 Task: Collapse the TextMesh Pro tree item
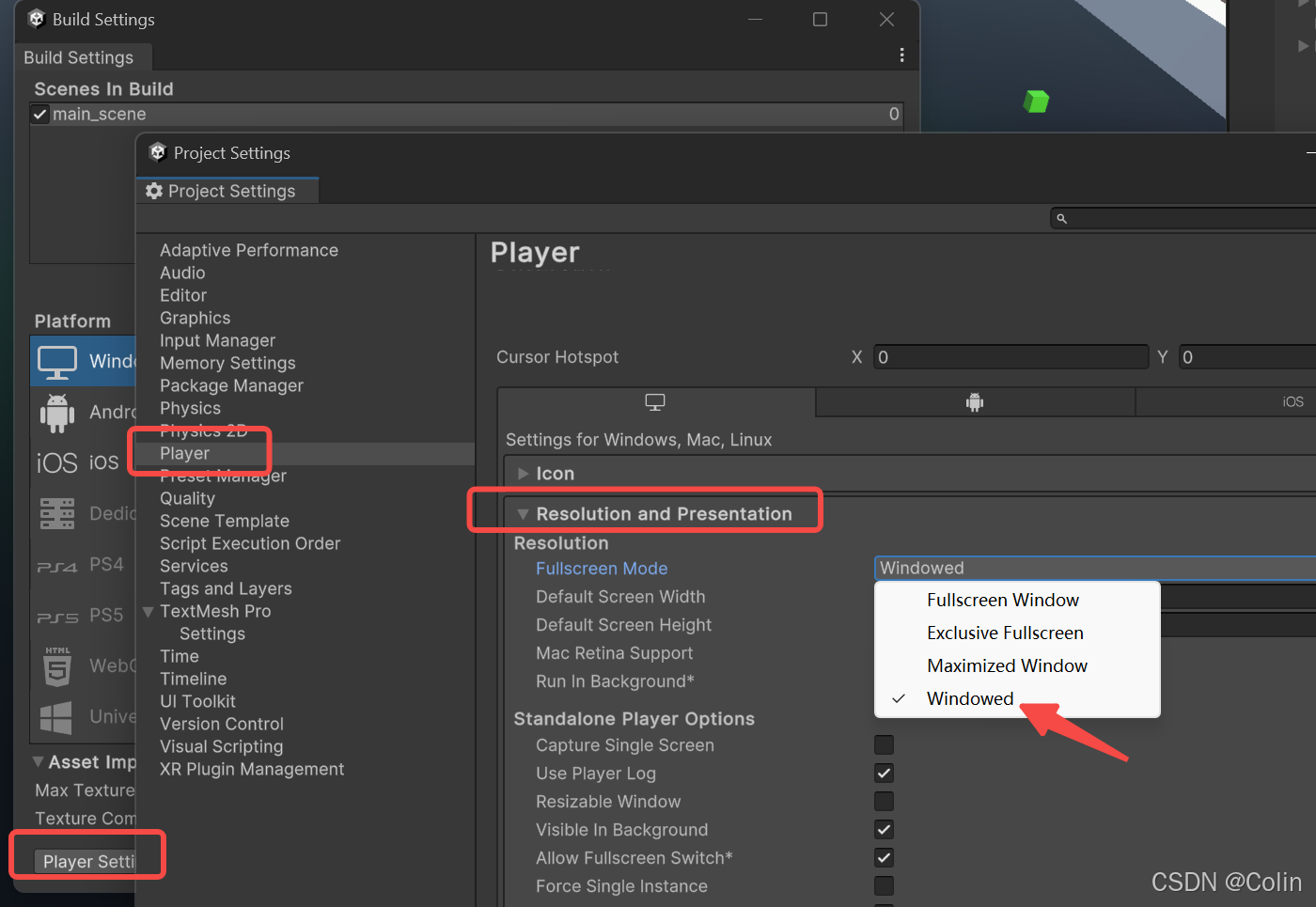tap(149, 612)
